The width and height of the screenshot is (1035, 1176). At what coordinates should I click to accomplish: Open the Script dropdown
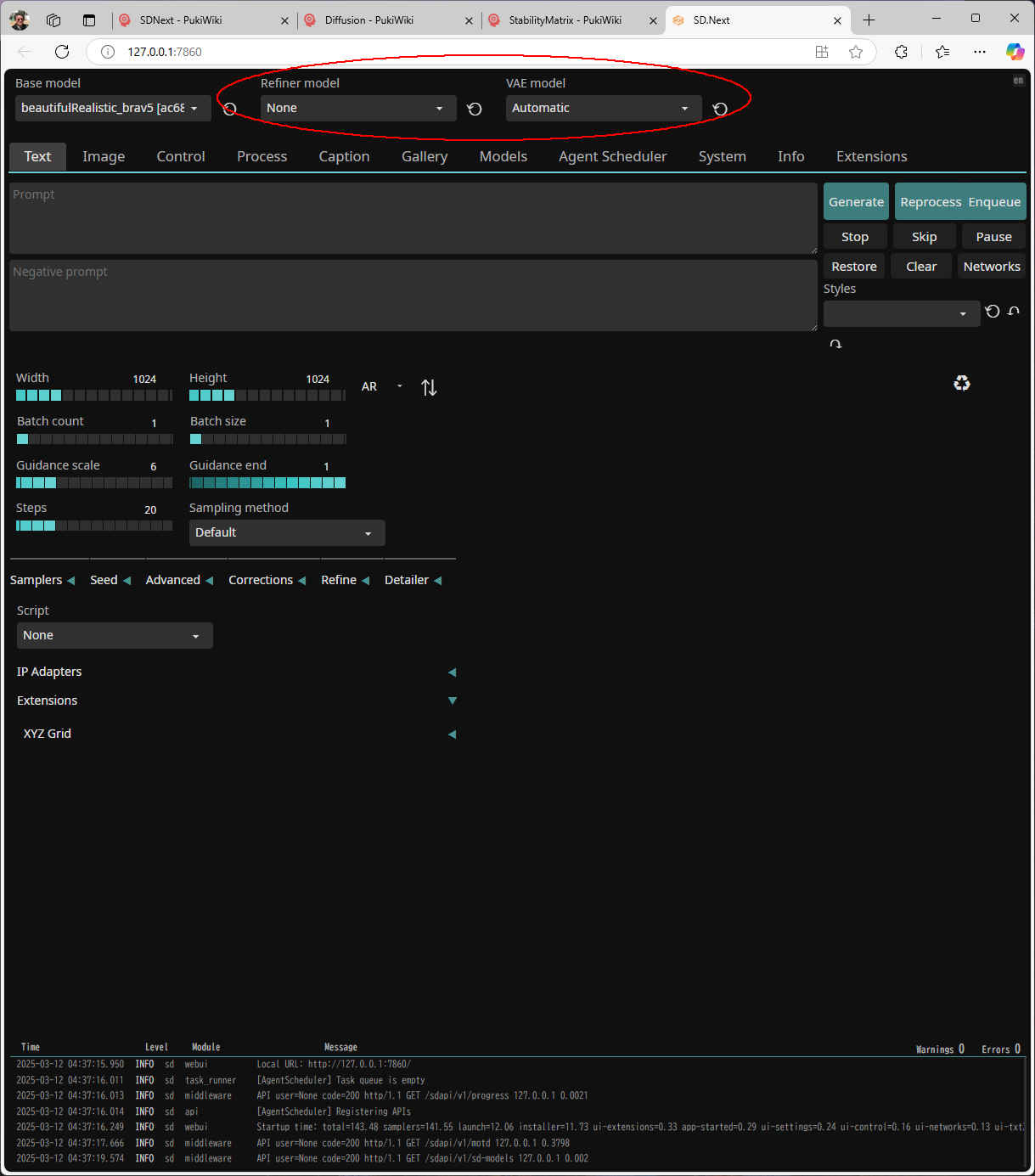coord(115,635)
